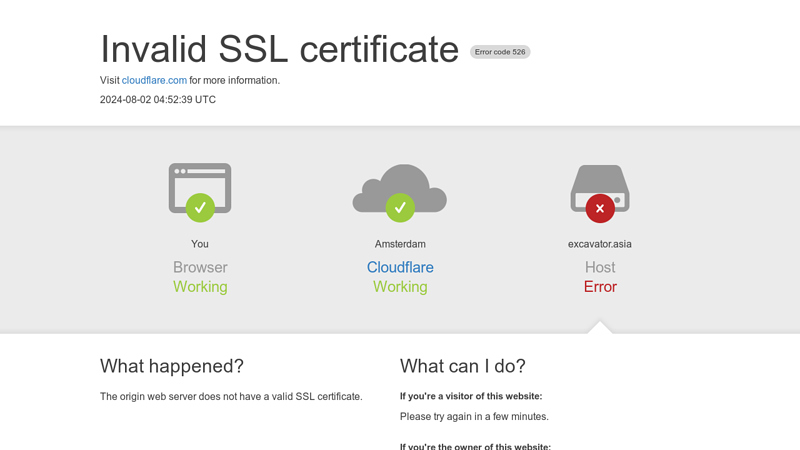The width and height of the screenshot is (800, 450).
Task: Click the 2024-08-02 timestamp text
Action: click(x=158, y=99)
